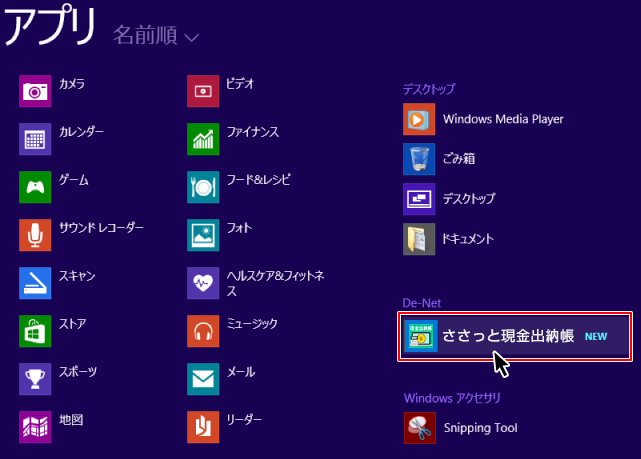Launch the Windows Media Player icon

point(419,119)
